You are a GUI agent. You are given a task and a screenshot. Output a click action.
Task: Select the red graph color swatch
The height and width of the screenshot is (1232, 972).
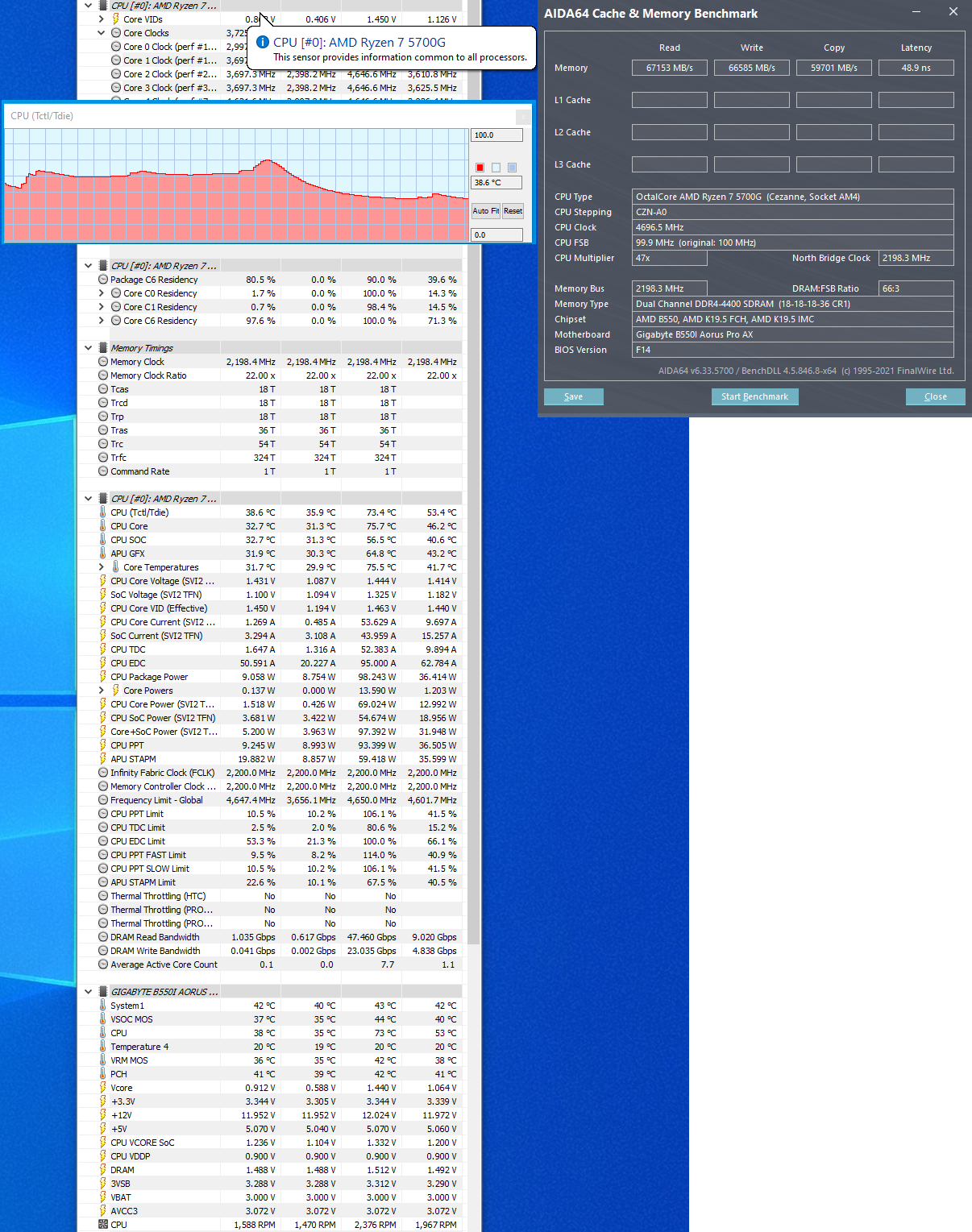[x=480, y=168]
